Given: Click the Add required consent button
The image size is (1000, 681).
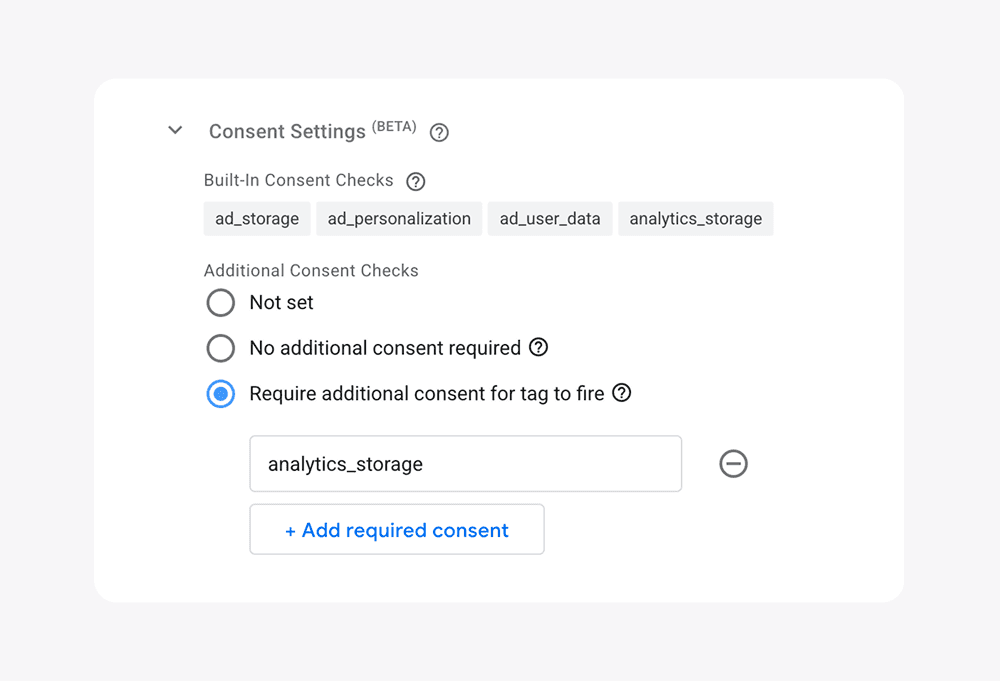Looking at the screenshot, I should coord(396,529).
